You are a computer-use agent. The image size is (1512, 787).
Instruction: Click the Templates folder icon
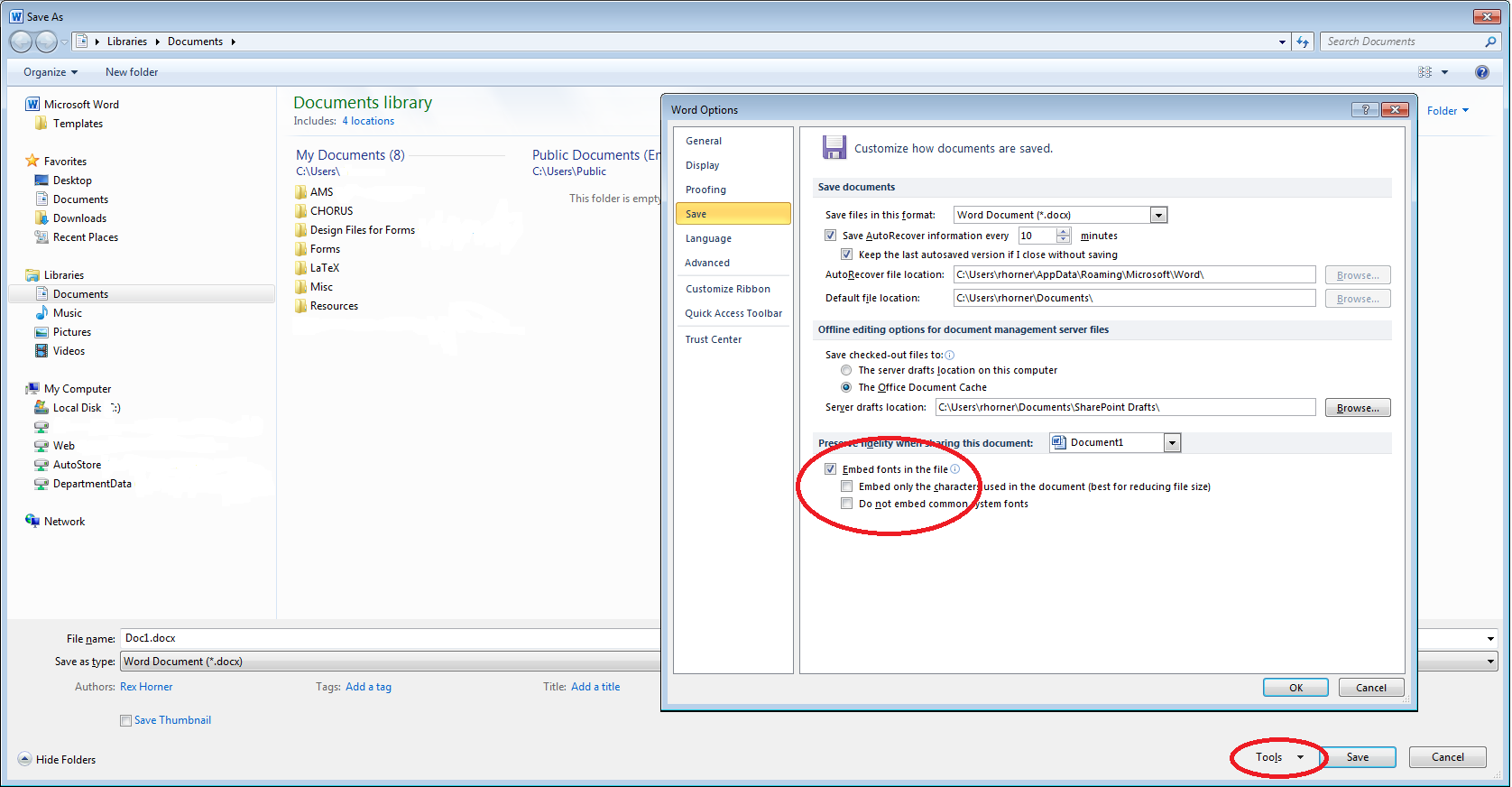coord(41,124)
